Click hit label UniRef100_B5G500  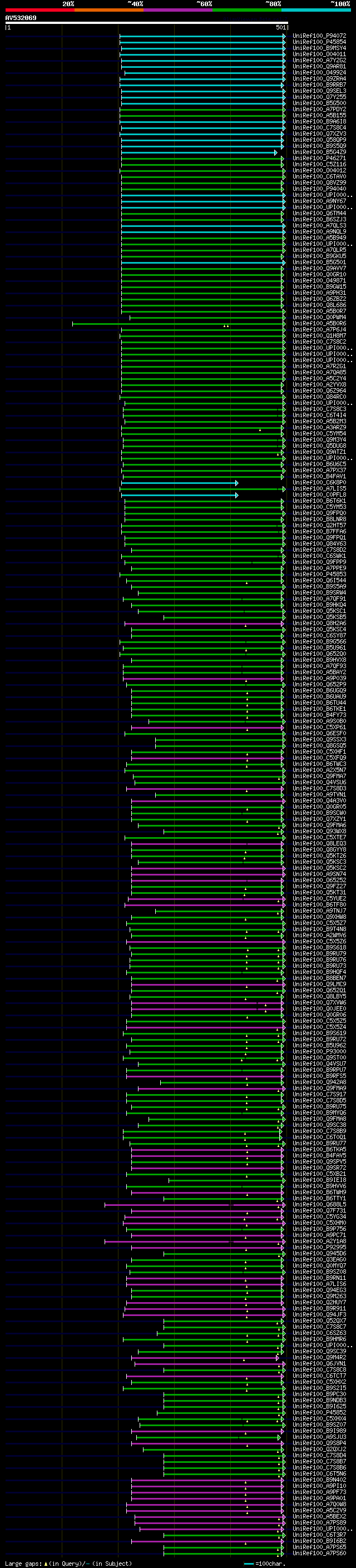click(x=319, y=103)
